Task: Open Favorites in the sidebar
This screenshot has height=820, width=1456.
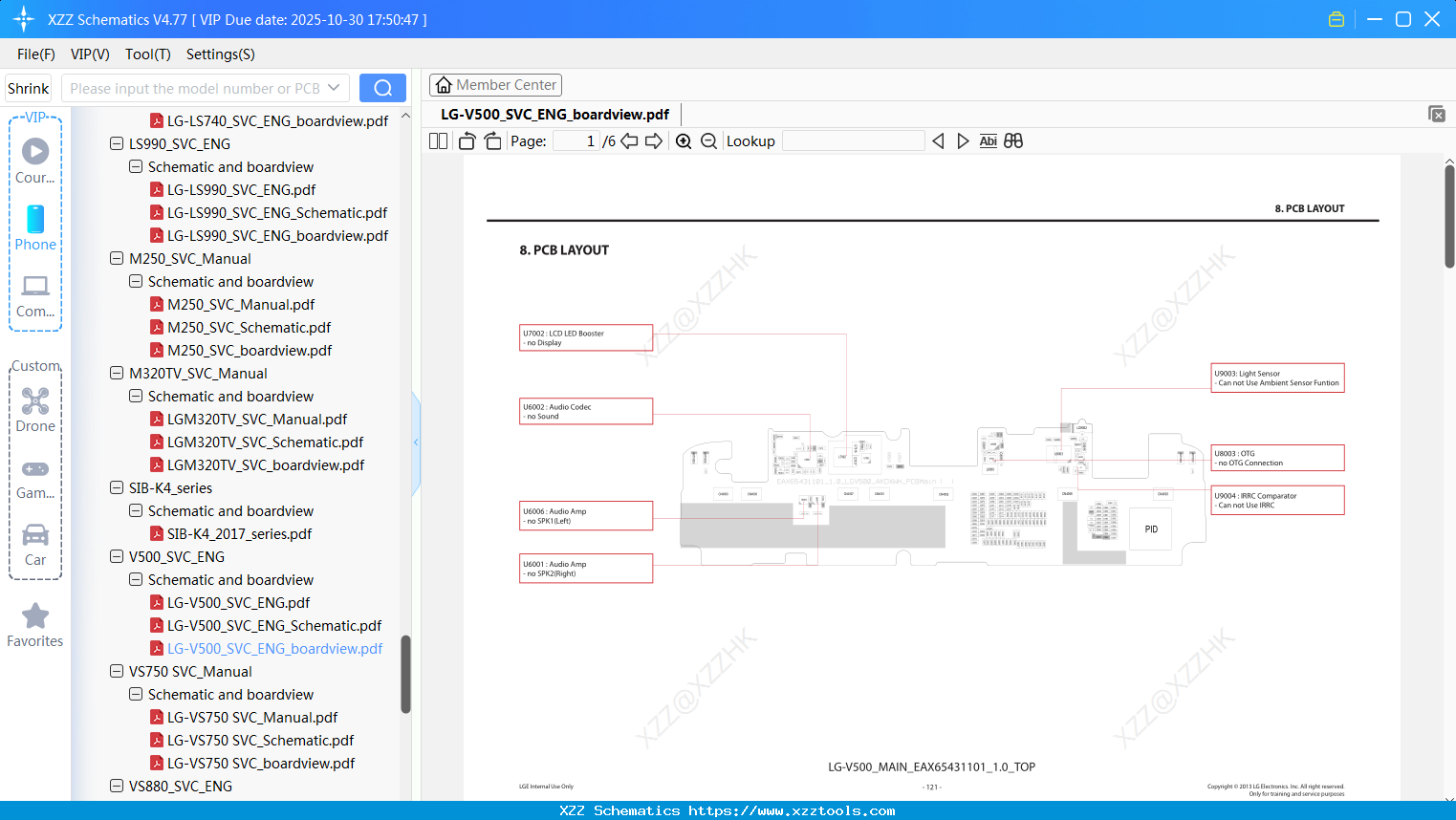Action: (x=35, y=626)
